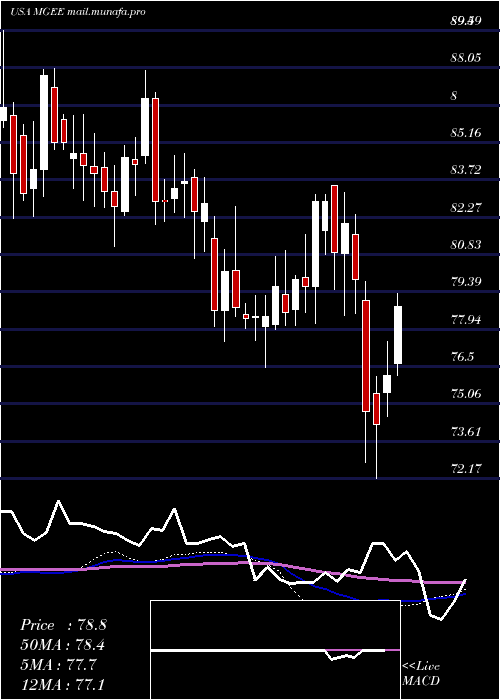Screen dimensions: 500x700
Task: Click the 82.27 price axis label
Action: [x=466, y=208]
